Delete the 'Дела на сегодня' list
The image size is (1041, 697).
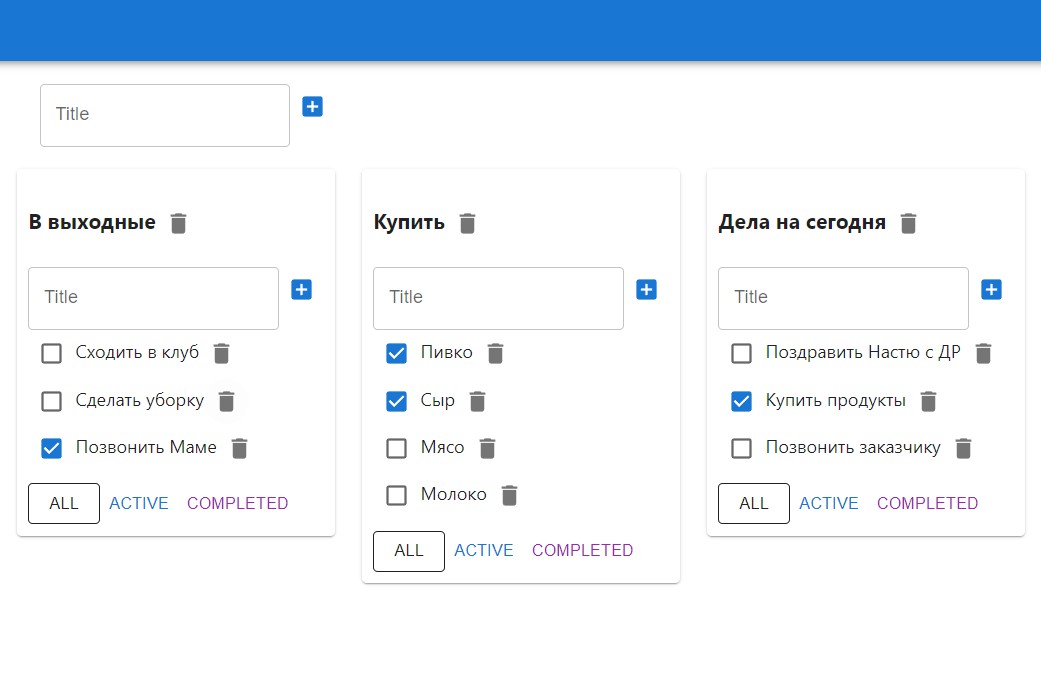pyautogui.click(x=908, y=223)
